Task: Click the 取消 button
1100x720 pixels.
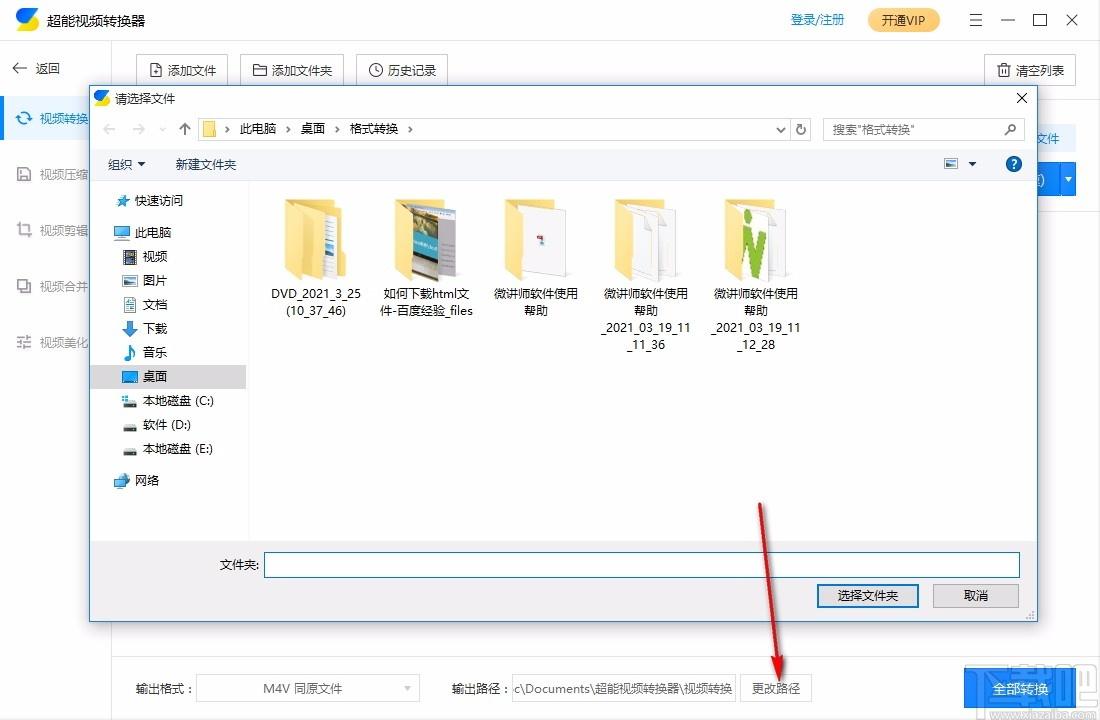Action: pyautogui.click(x=976, y=596)
